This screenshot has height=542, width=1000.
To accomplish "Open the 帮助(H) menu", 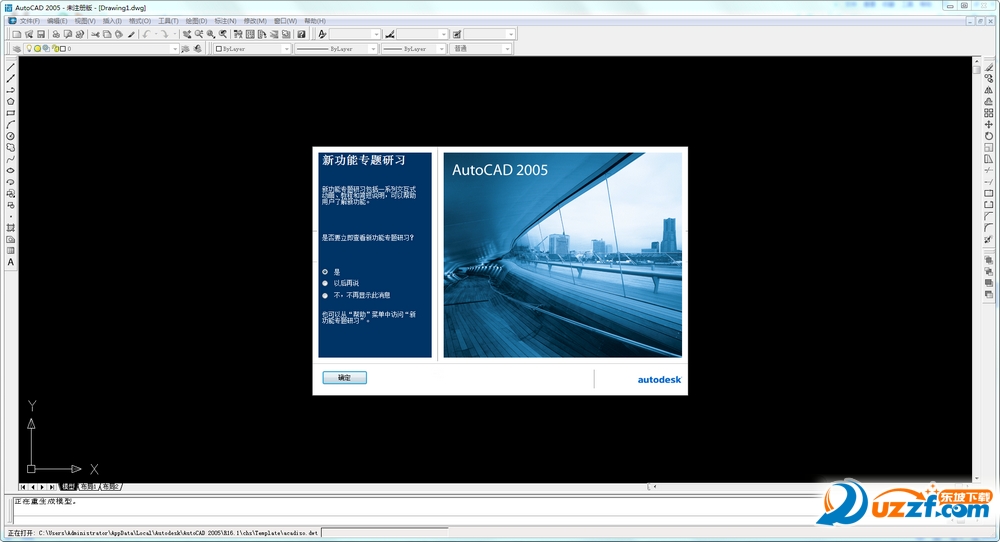I will click(315, 21).
